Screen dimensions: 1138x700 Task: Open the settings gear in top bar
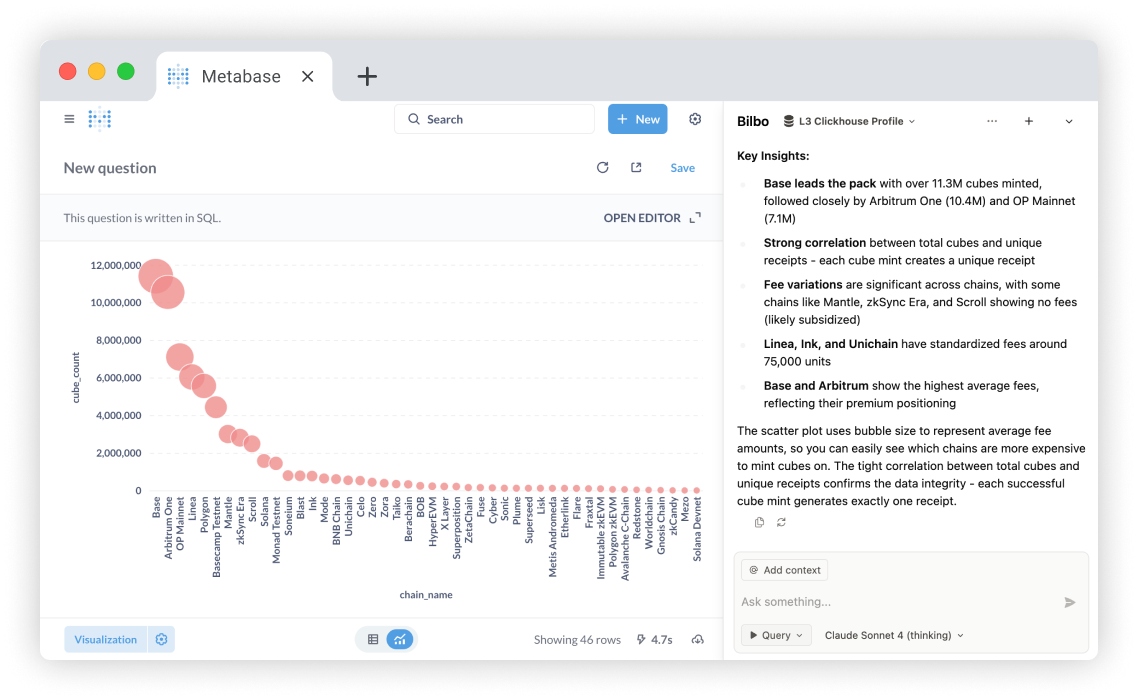click(695, 119)
